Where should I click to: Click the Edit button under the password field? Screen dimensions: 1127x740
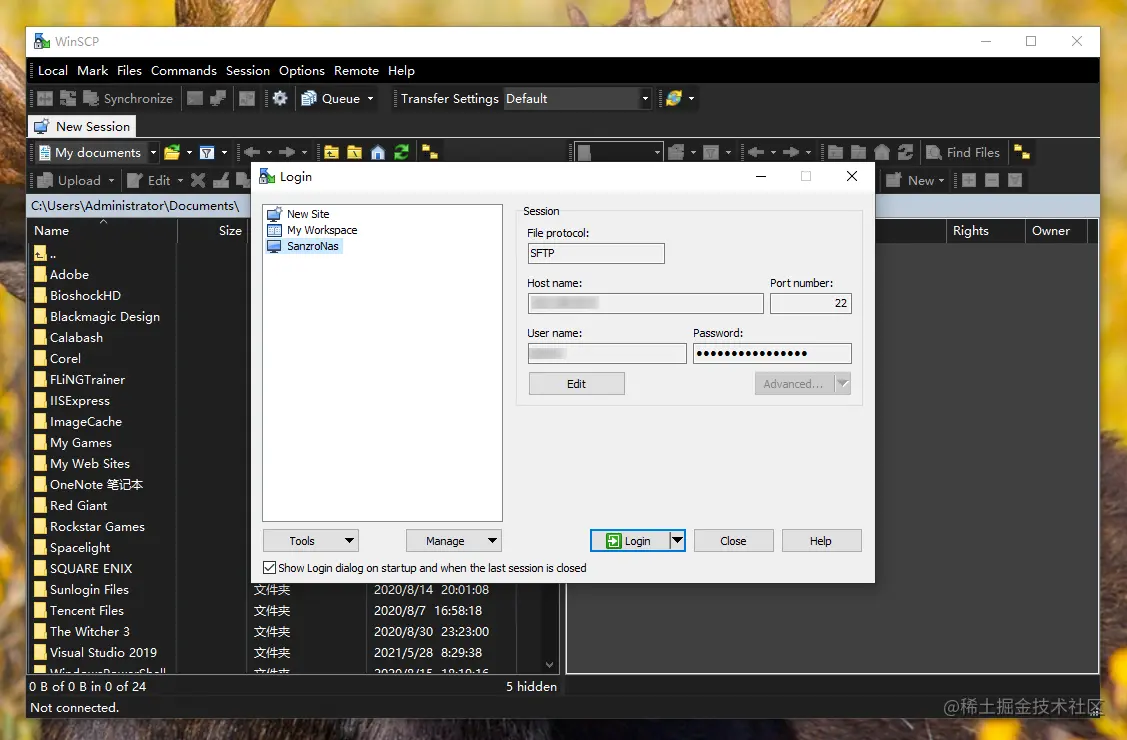tap(576, 383)
